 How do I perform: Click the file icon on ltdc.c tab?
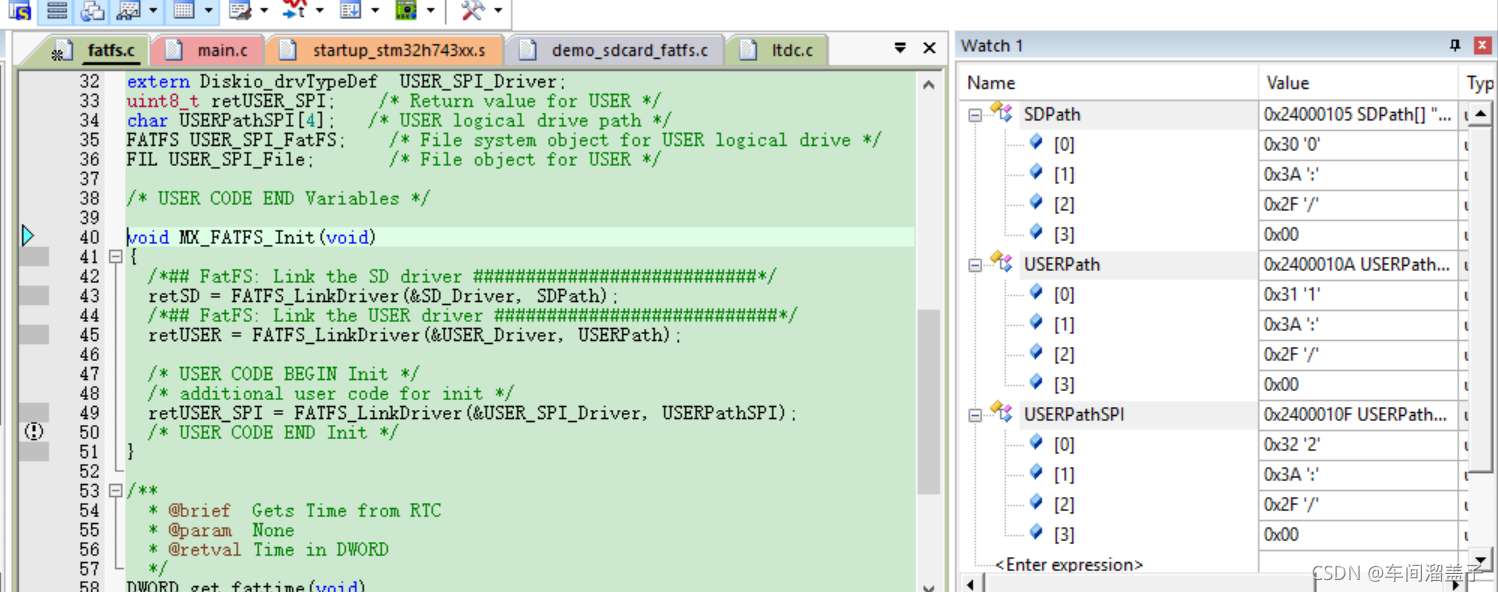point(750,50)
